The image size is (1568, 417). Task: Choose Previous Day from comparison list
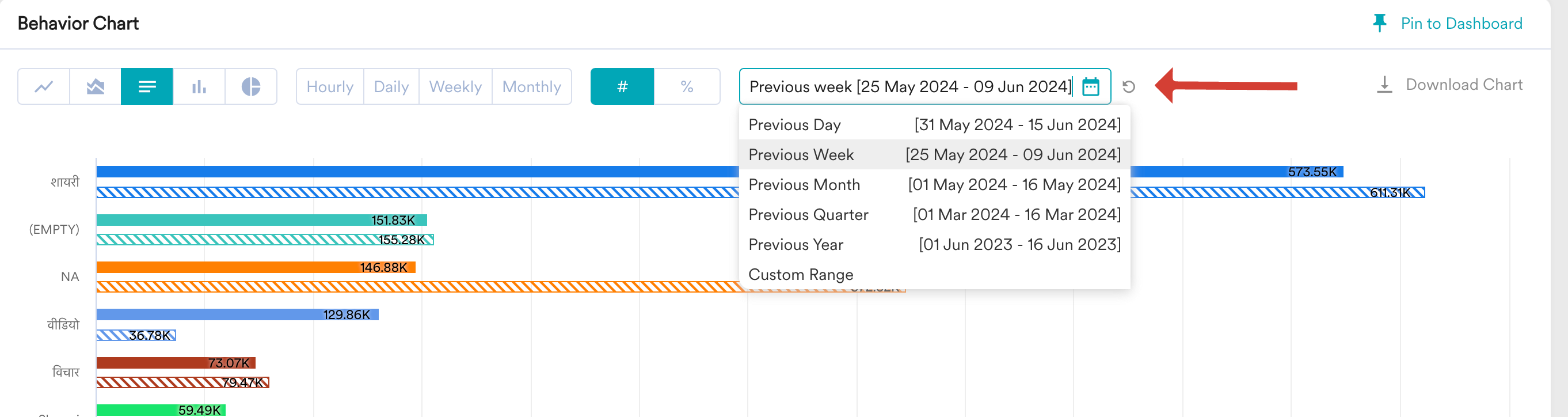tap(934, 125)
